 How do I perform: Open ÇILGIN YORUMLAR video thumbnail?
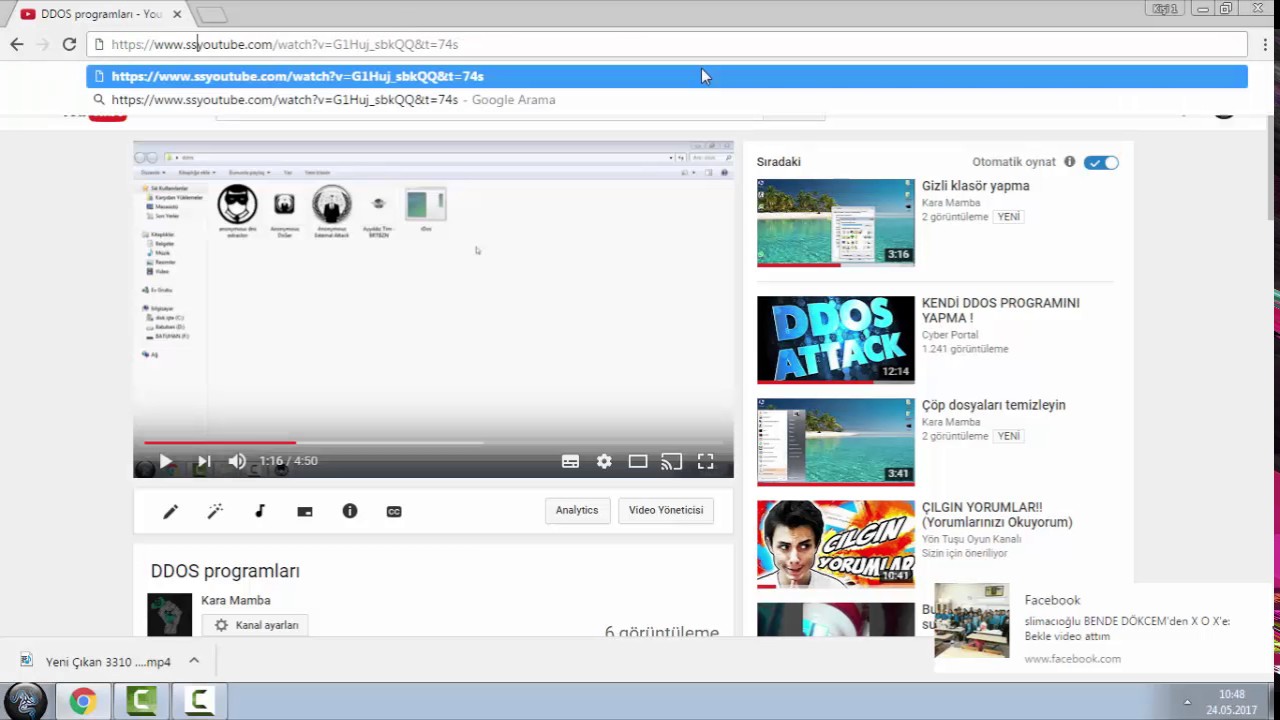pos(836,544)
